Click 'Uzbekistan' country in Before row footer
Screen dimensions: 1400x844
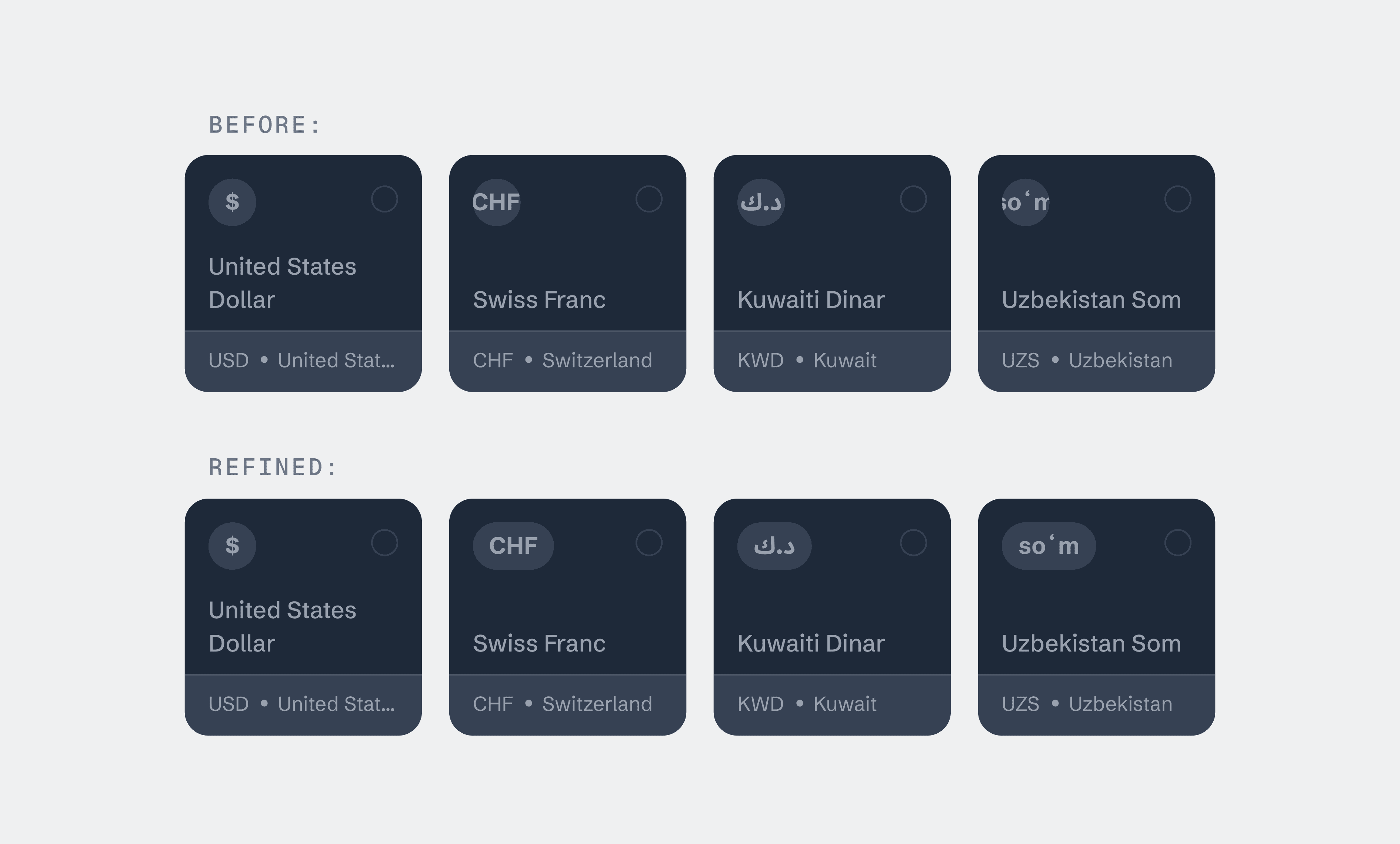point(1120,361)
